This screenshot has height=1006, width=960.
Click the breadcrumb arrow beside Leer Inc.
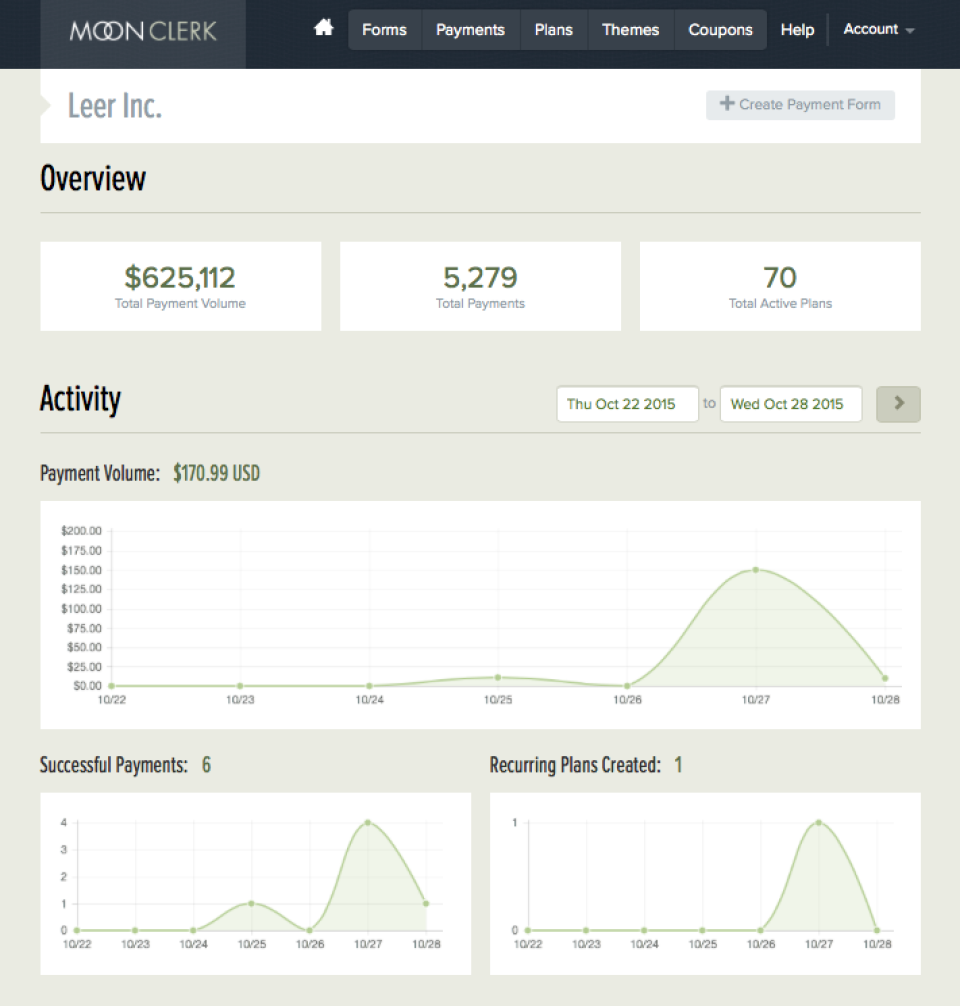pyautogui.click(x=43, y=104)
